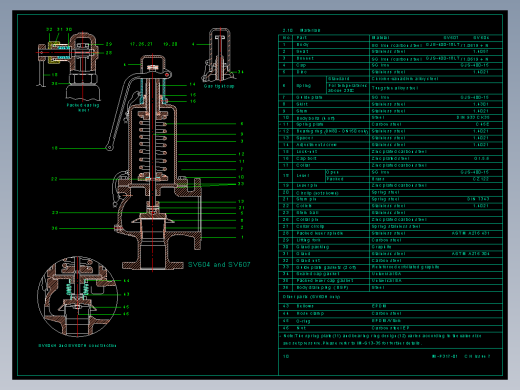Select the gas tight cap detail drawing

pos(219,55)
